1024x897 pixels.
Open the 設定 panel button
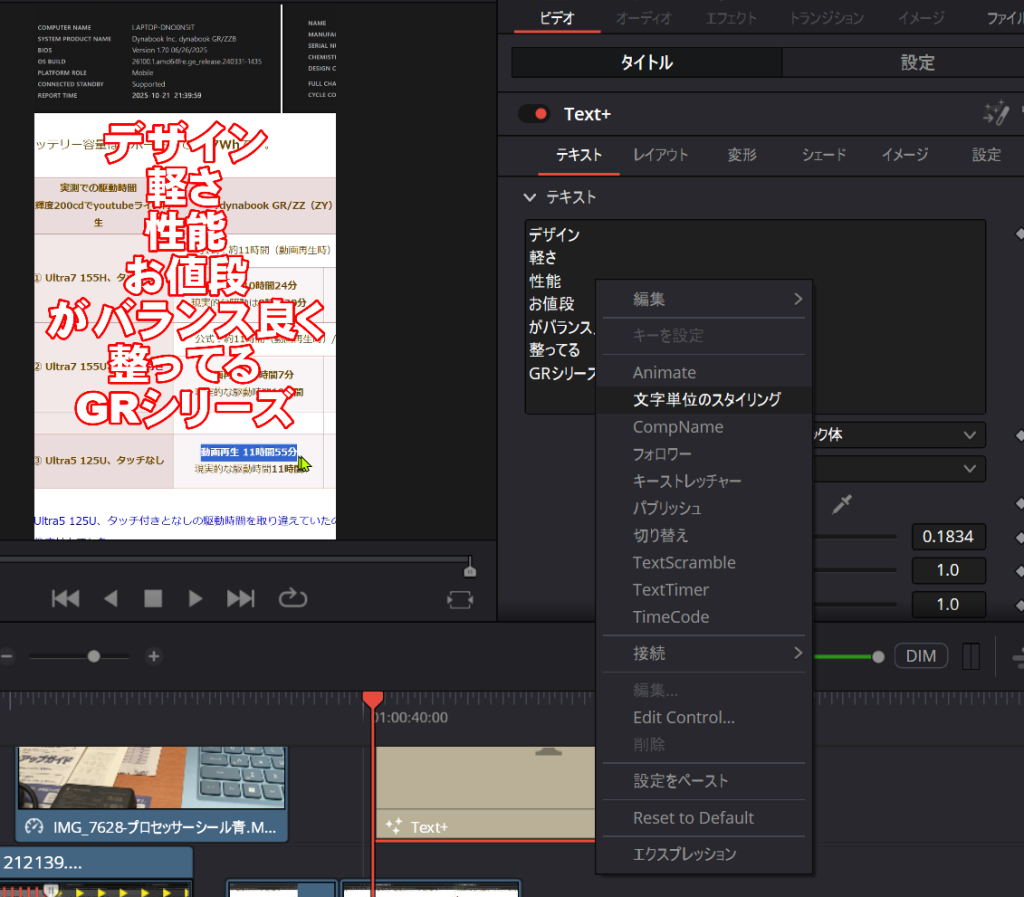pyautogui.click(x=917, y=62)
